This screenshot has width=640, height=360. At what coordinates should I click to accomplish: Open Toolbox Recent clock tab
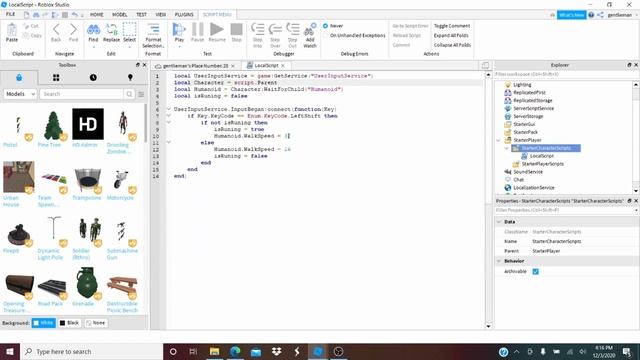(x=93, y=78)
